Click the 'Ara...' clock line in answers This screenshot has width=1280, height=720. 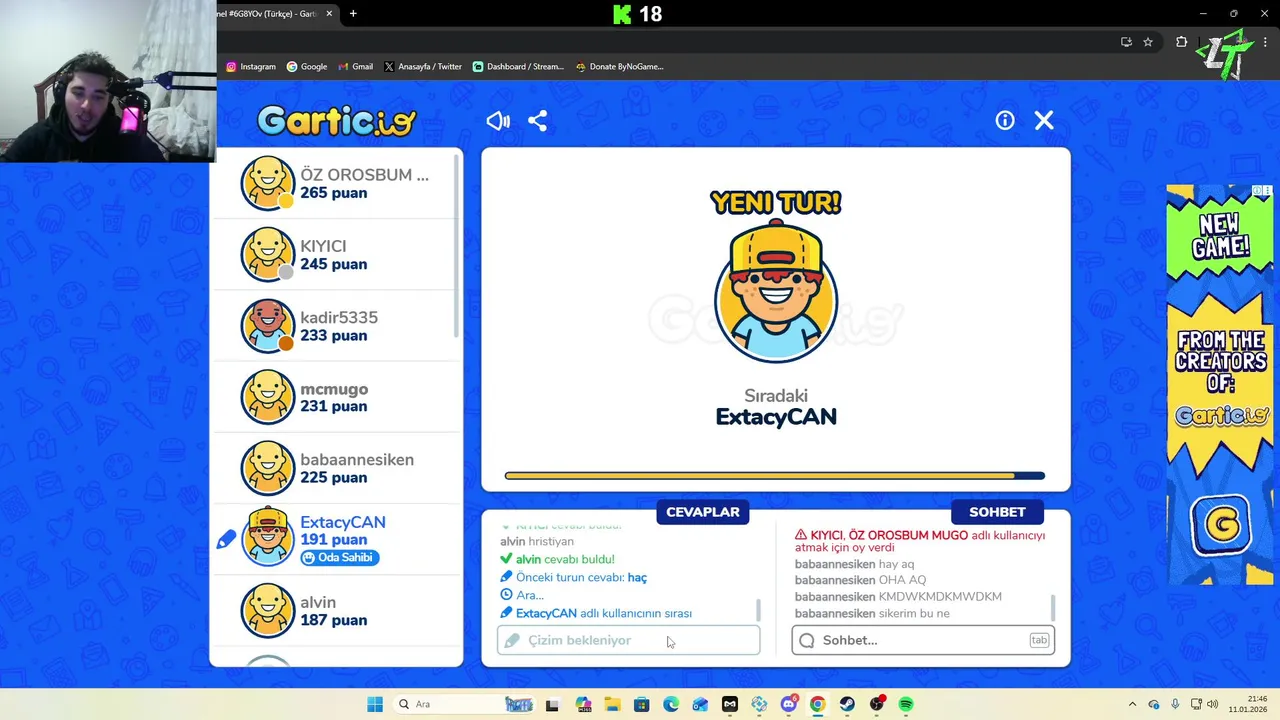pos(522,595)
